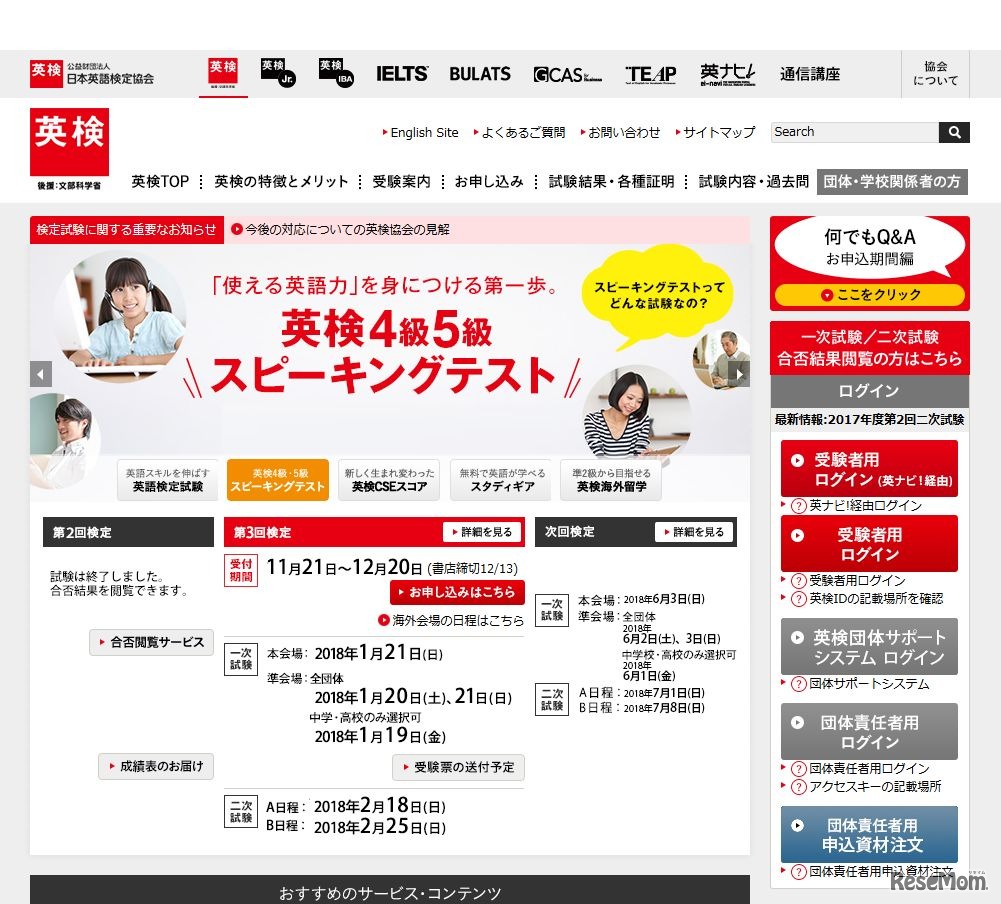Click the search magnifier icon

954,132
